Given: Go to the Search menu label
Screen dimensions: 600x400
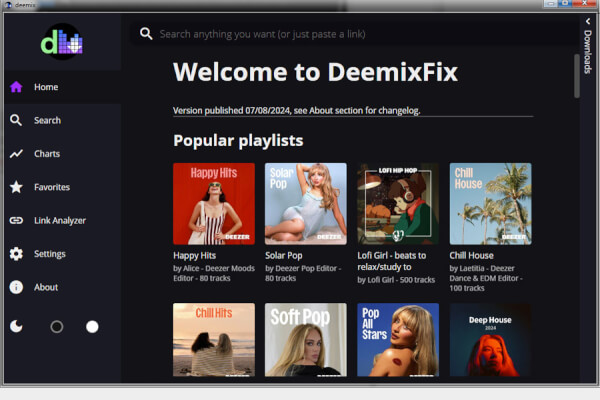Looking at the screenshot, I should click(x=47, y=120).
